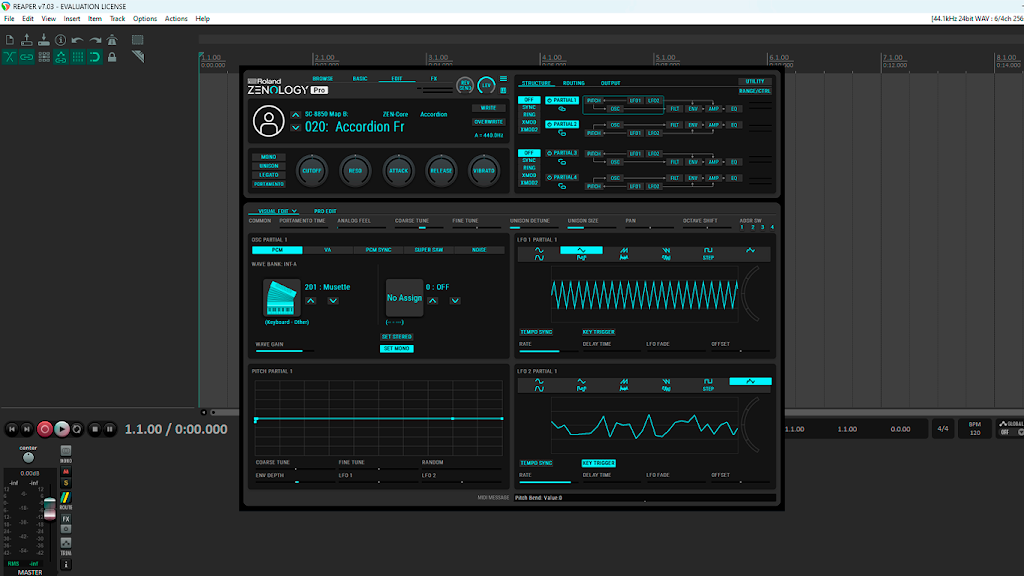Open ZENOLOGY user profile icon
This screenshot has width=1024, height=576.
click(268, 121)
